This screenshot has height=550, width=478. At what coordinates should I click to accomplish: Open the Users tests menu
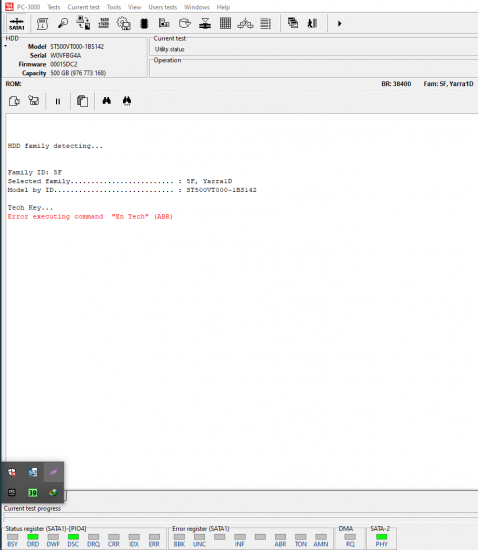point(162,7)
